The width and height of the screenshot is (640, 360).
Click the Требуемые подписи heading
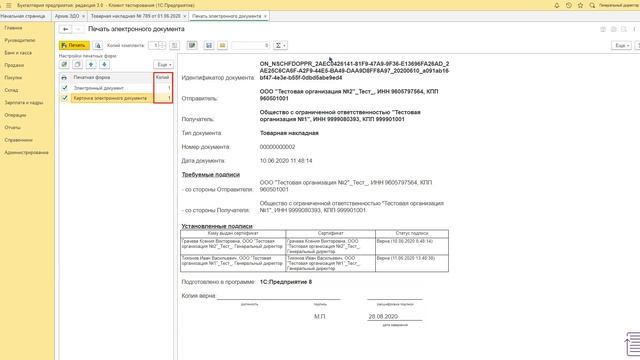tap(211, 175)
